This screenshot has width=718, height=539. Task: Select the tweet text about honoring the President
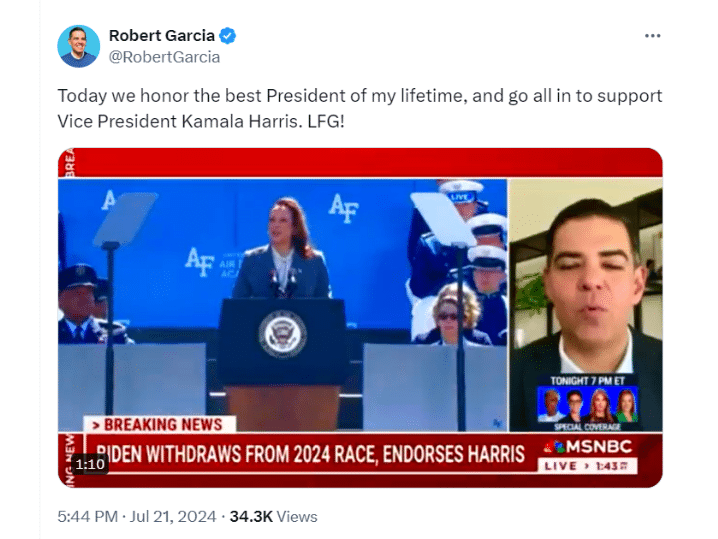coord(359,108)
